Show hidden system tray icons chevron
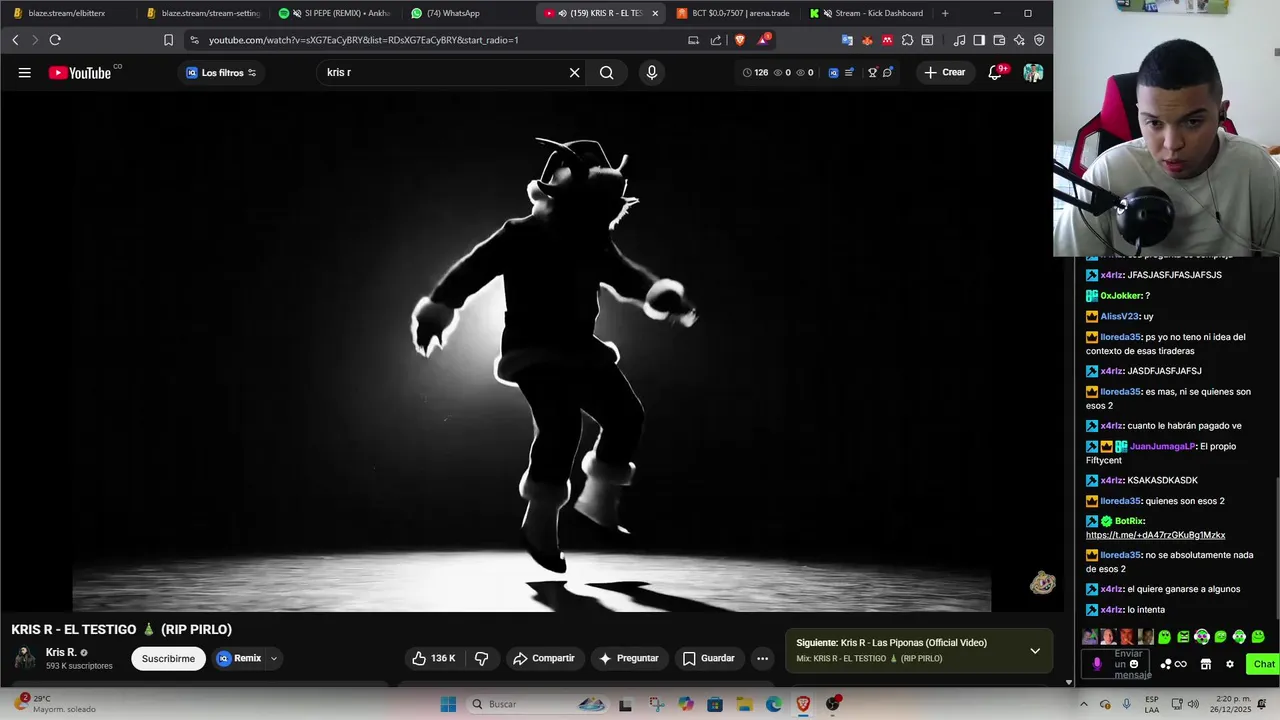 click(x=1083, y=704)
